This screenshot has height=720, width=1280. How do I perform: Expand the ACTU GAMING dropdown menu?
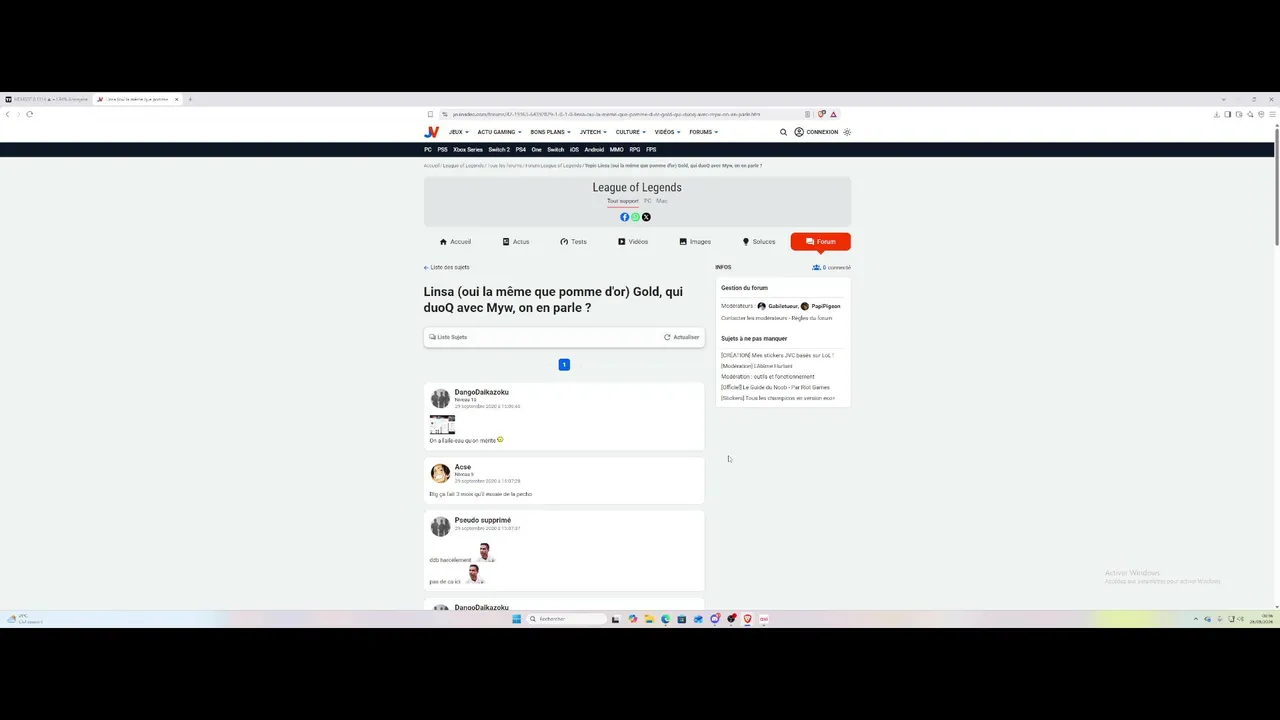pos(499,132)
